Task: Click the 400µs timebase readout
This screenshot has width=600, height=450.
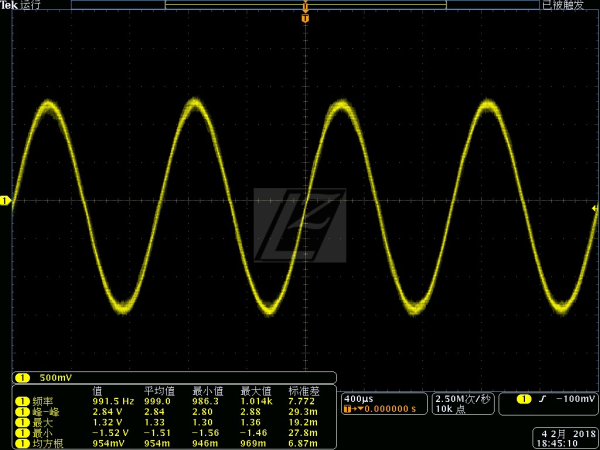Action: click(359, 399)
